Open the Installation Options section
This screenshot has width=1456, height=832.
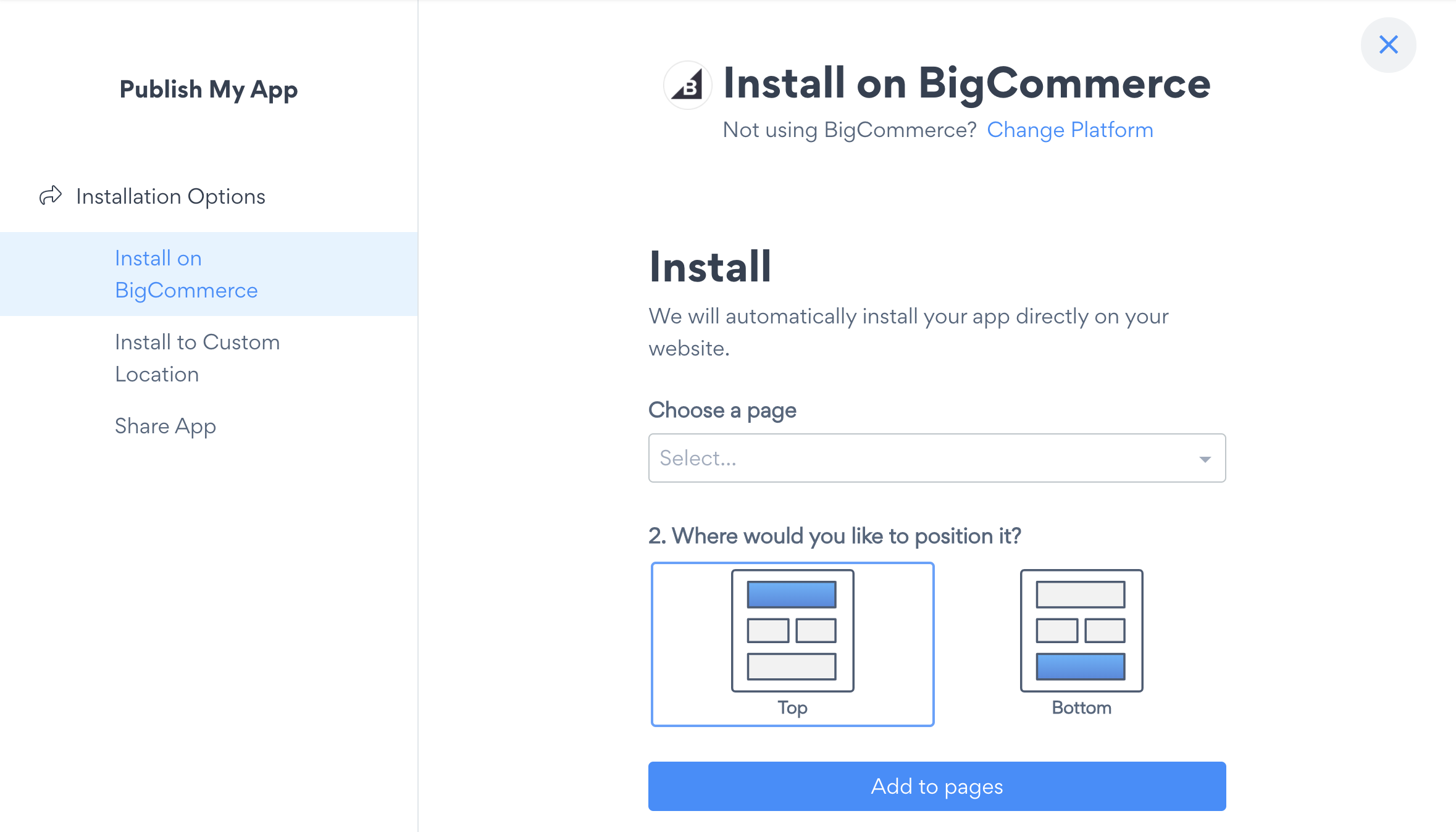point(170,196)
